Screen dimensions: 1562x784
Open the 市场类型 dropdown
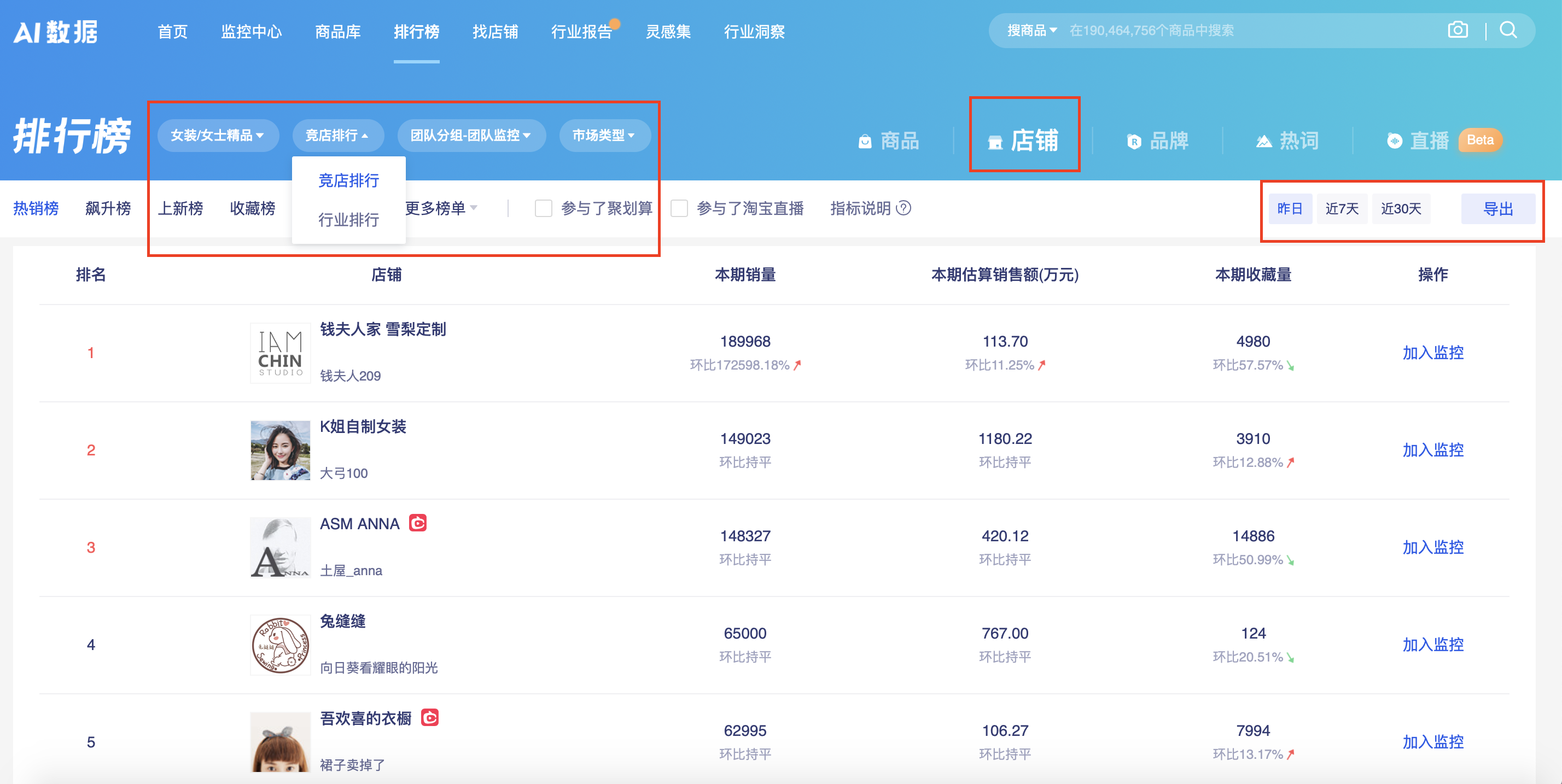pyautogui.click(x=604, y=135)
